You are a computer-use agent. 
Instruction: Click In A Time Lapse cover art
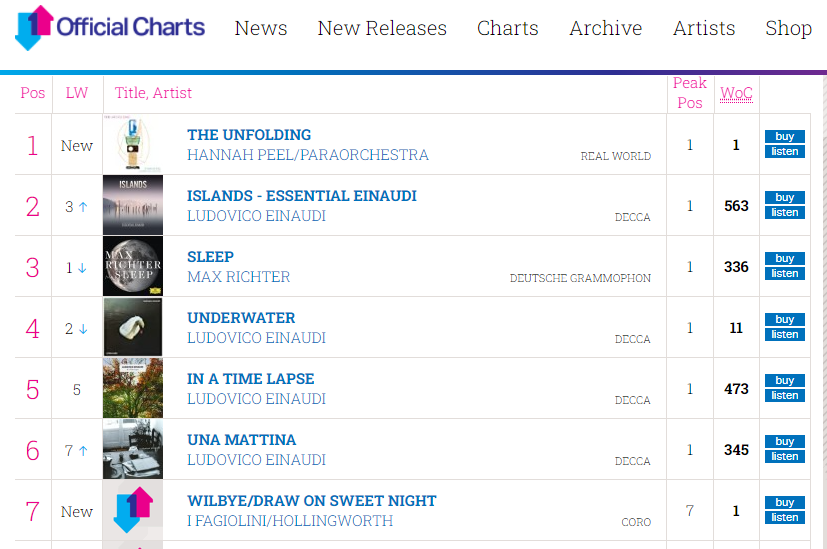point(133,388)
